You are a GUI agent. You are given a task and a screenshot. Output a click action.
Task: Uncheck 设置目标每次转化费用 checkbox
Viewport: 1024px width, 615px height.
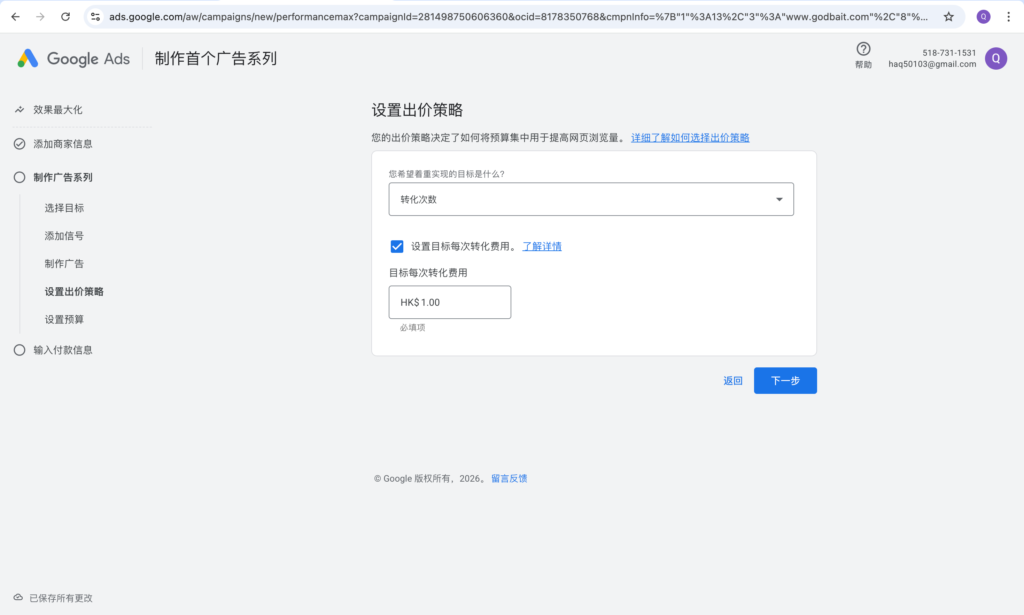[397, 246]
